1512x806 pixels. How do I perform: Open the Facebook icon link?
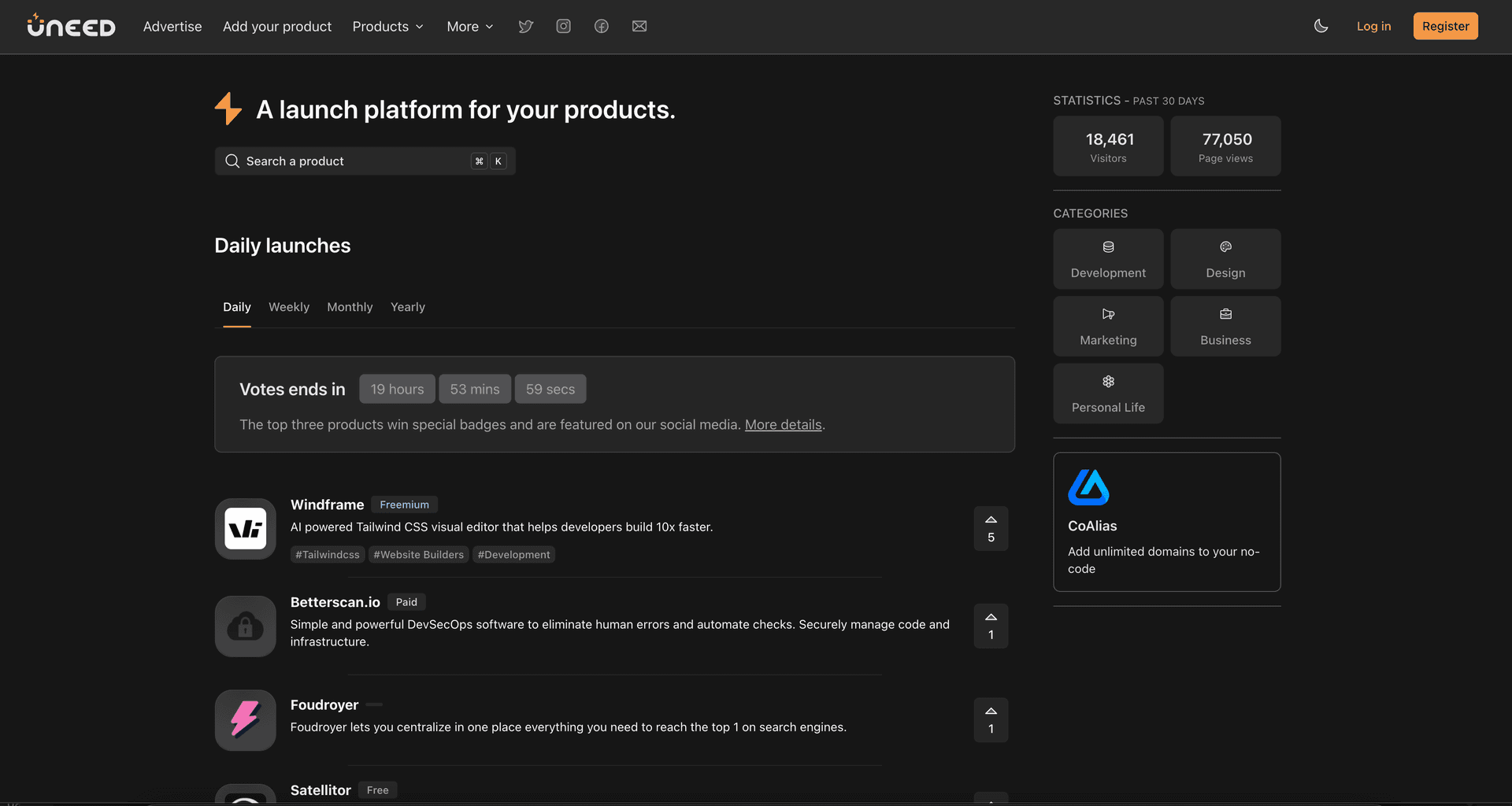tap(602, 26)
